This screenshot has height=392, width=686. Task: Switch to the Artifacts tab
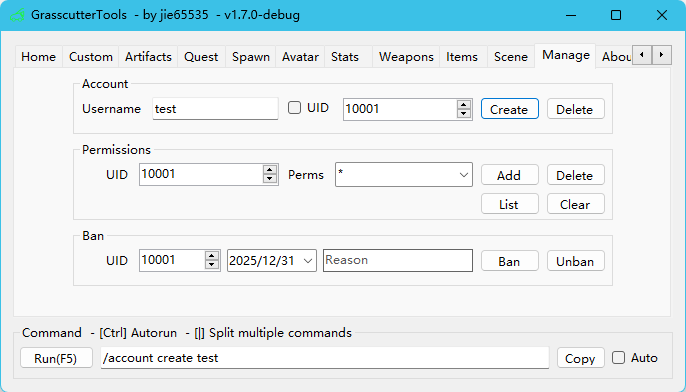tap(148, 57)
